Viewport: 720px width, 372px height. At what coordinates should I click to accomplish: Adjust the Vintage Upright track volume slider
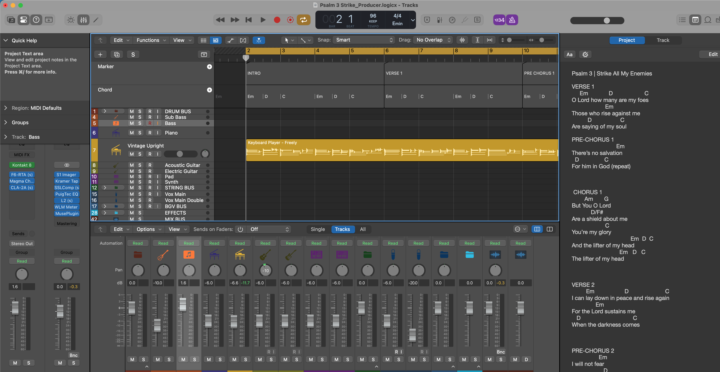[x=180, y=154]
